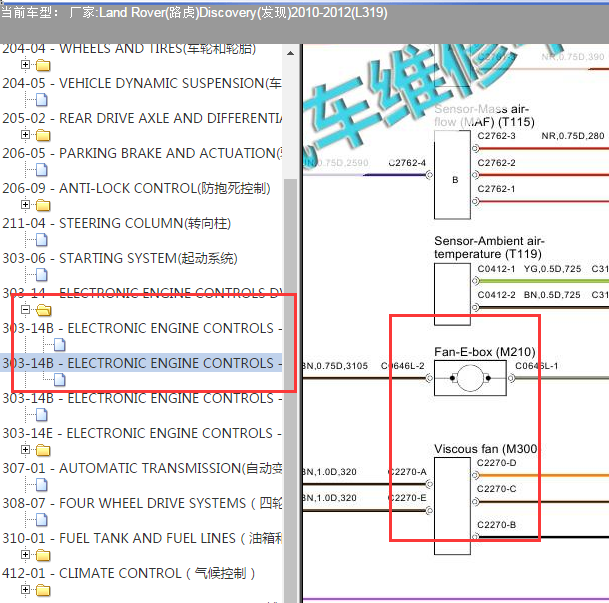Select the 204-05 Vehicle Dynamic Suspension row

pyautogui.click(x=142, y=83)
